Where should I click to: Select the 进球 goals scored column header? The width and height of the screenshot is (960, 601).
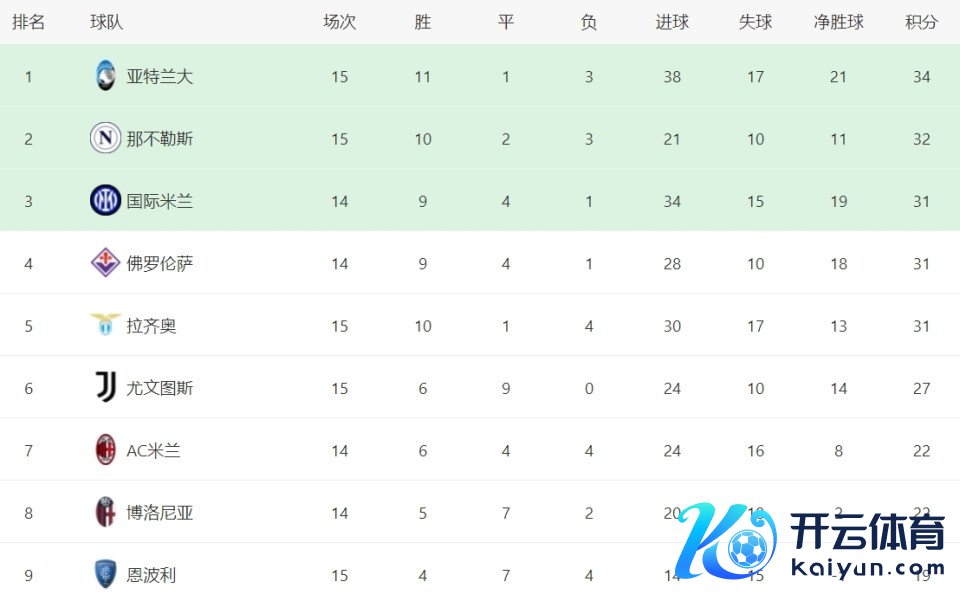point(672,22)
